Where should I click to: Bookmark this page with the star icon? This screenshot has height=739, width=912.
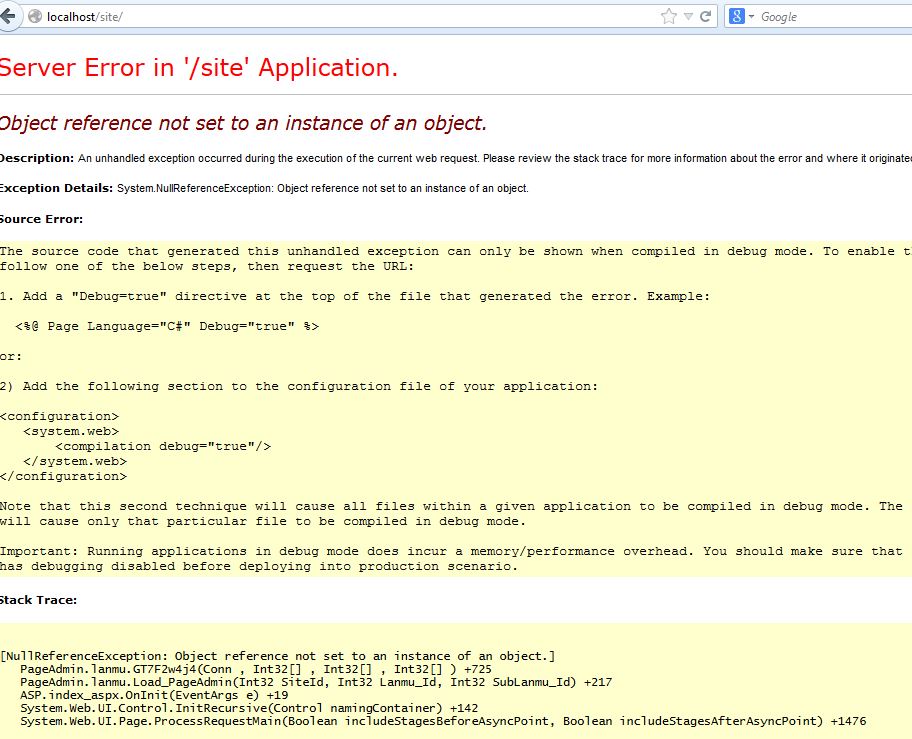[x=668, y=17]
